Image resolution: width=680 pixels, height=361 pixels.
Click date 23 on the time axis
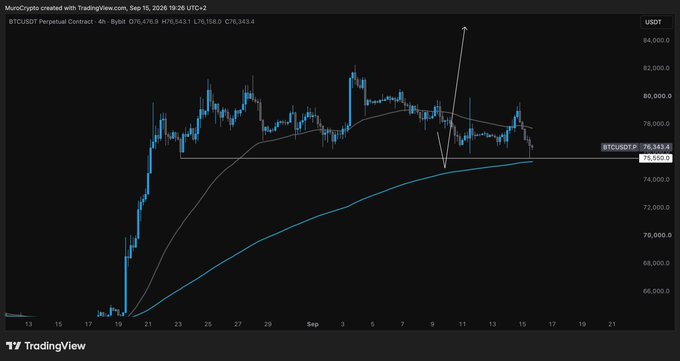(x=178, y=324)
